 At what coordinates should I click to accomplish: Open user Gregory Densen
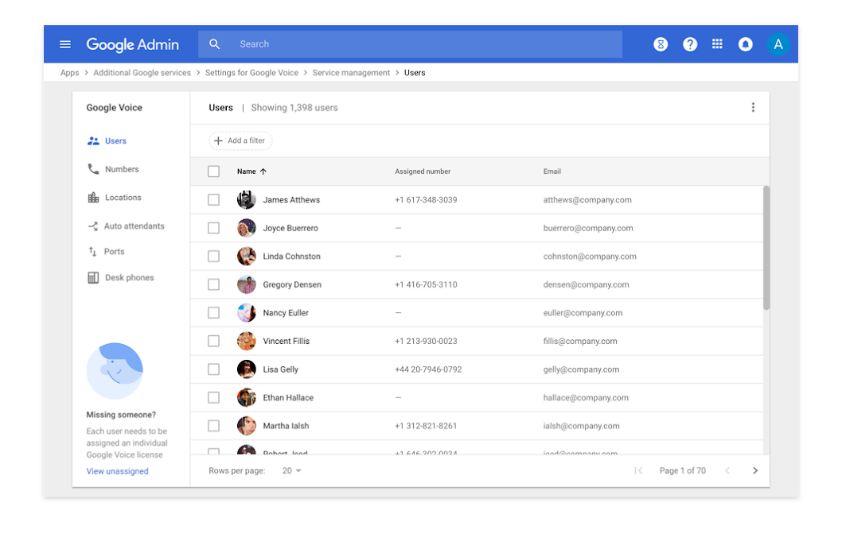(292, 284)
